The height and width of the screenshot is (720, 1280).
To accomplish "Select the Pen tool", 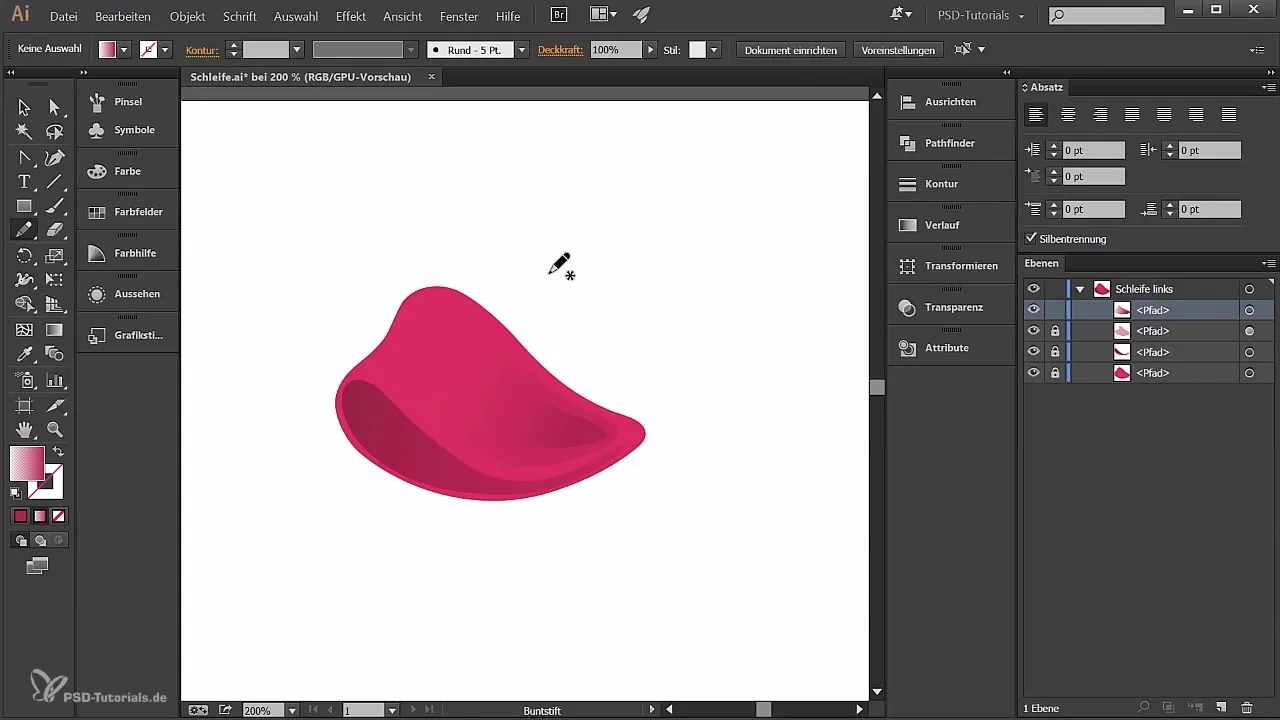I will (55, 157).
